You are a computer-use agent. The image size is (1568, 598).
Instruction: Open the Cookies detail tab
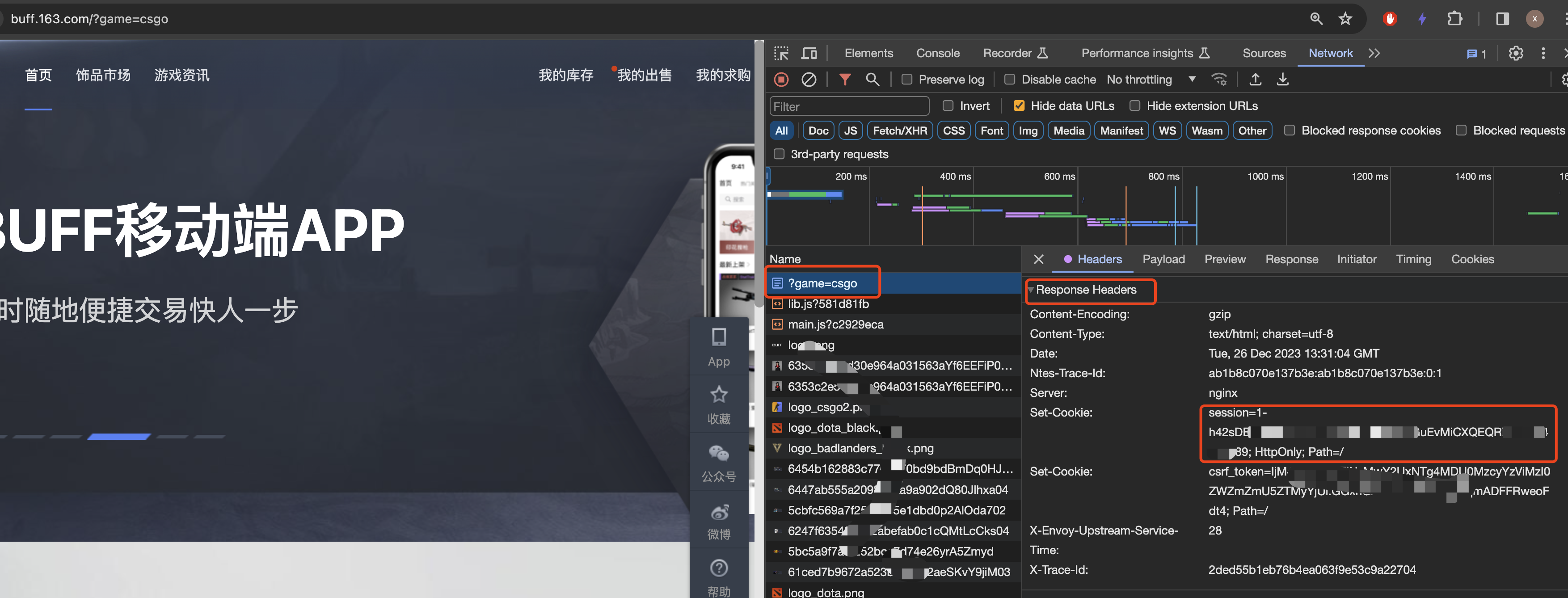[x=1472, y=259]
